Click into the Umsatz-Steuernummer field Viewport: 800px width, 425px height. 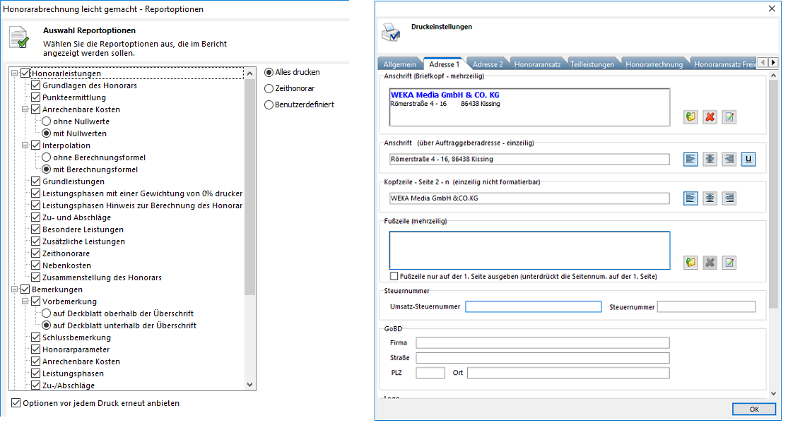533,307
